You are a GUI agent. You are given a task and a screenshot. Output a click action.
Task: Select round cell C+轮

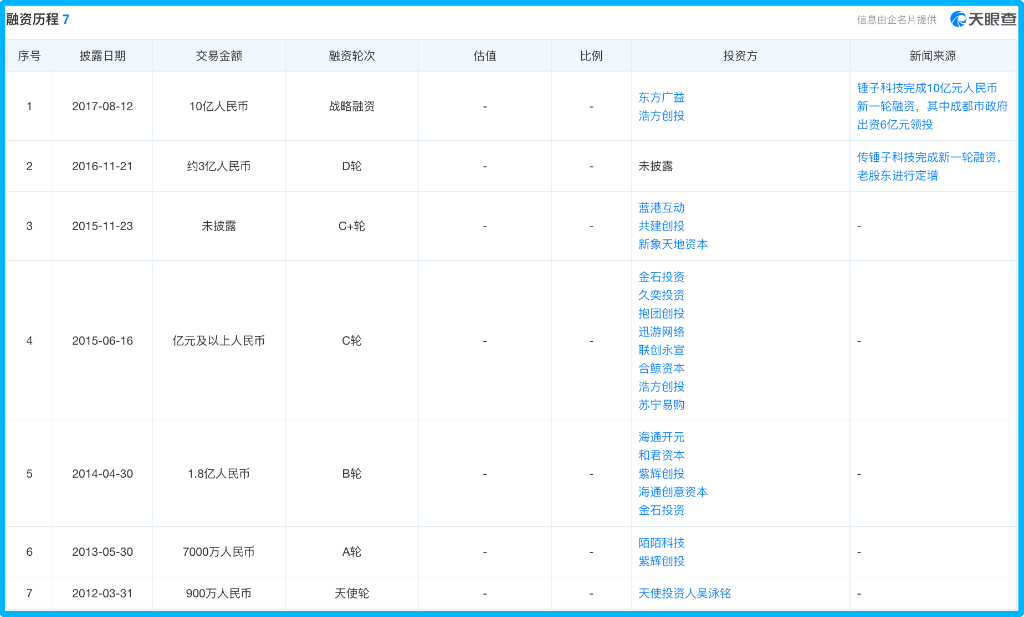(351, 226)
